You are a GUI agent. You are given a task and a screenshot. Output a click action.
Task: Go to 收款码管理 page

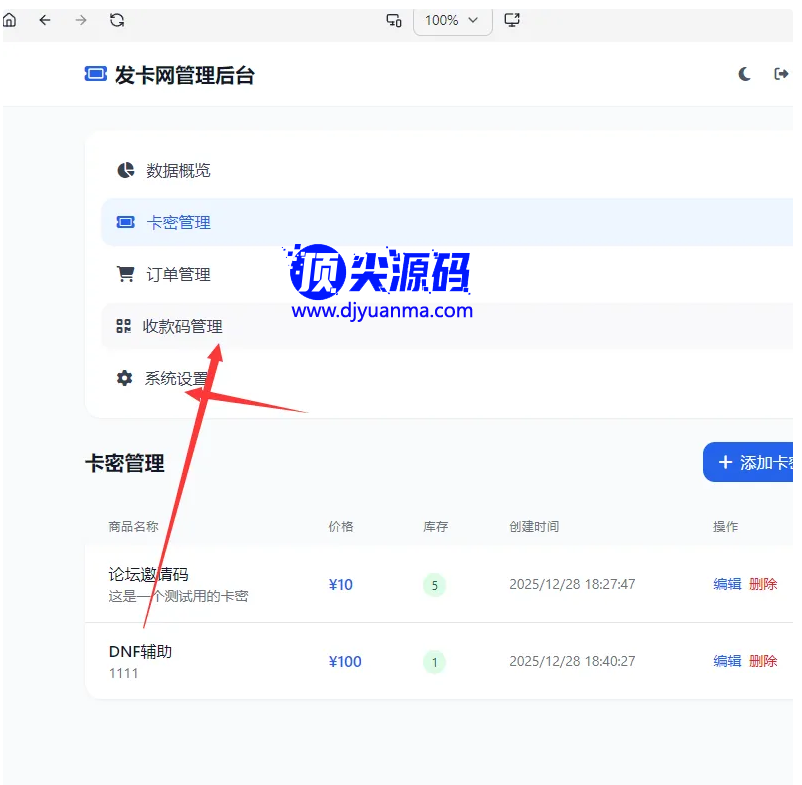(x=181, y=327)
